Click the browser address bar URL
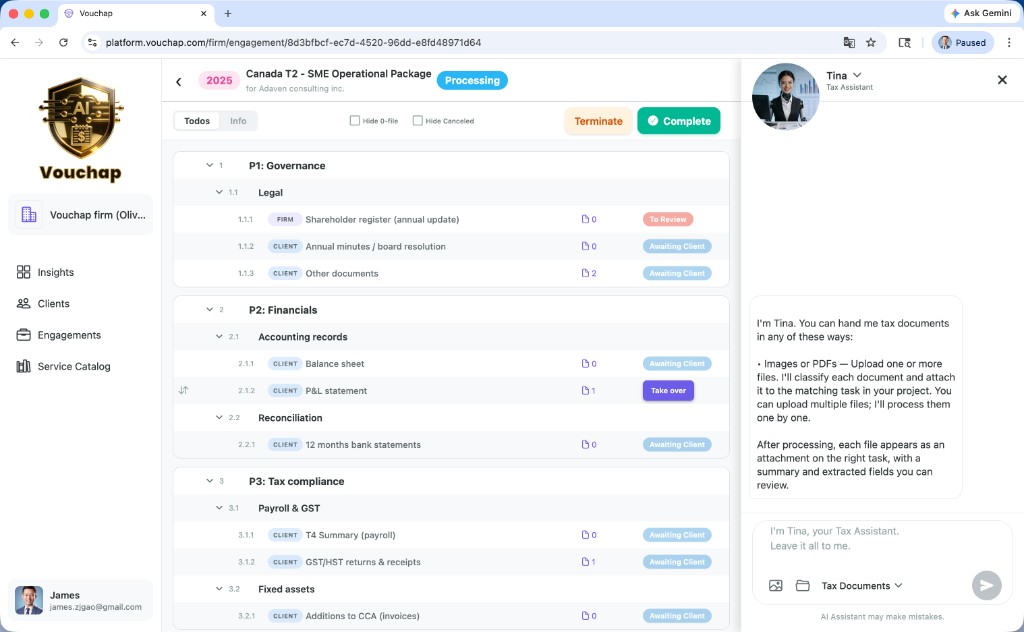Screen dimensions: 1024x632 click(293, 42)
